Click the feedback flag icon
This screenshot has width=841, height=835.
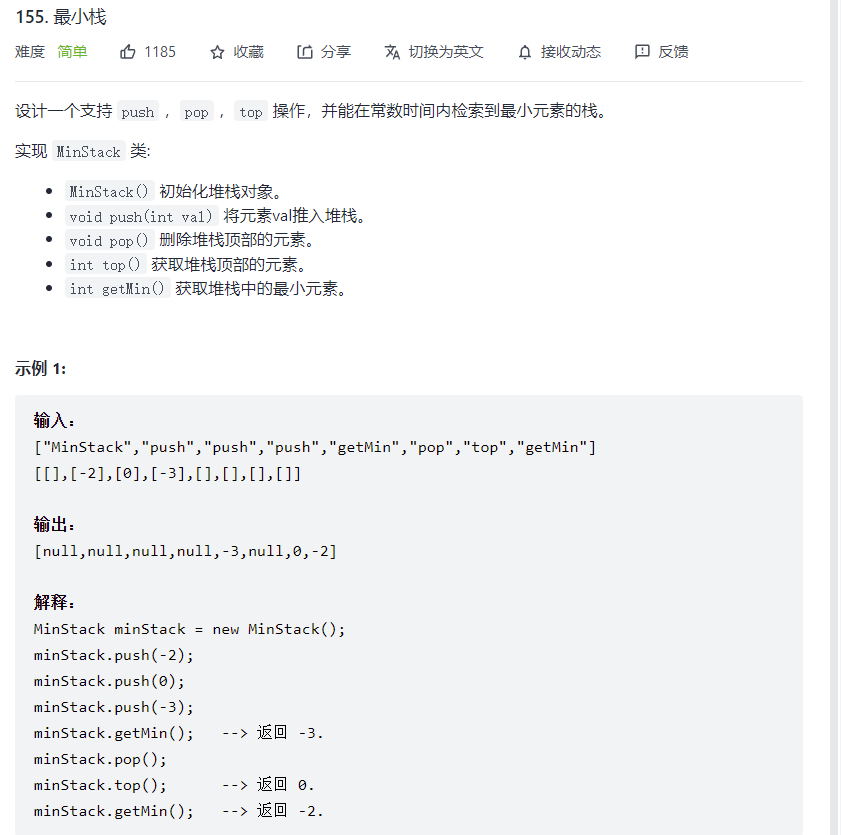click(x=642, y=52)
